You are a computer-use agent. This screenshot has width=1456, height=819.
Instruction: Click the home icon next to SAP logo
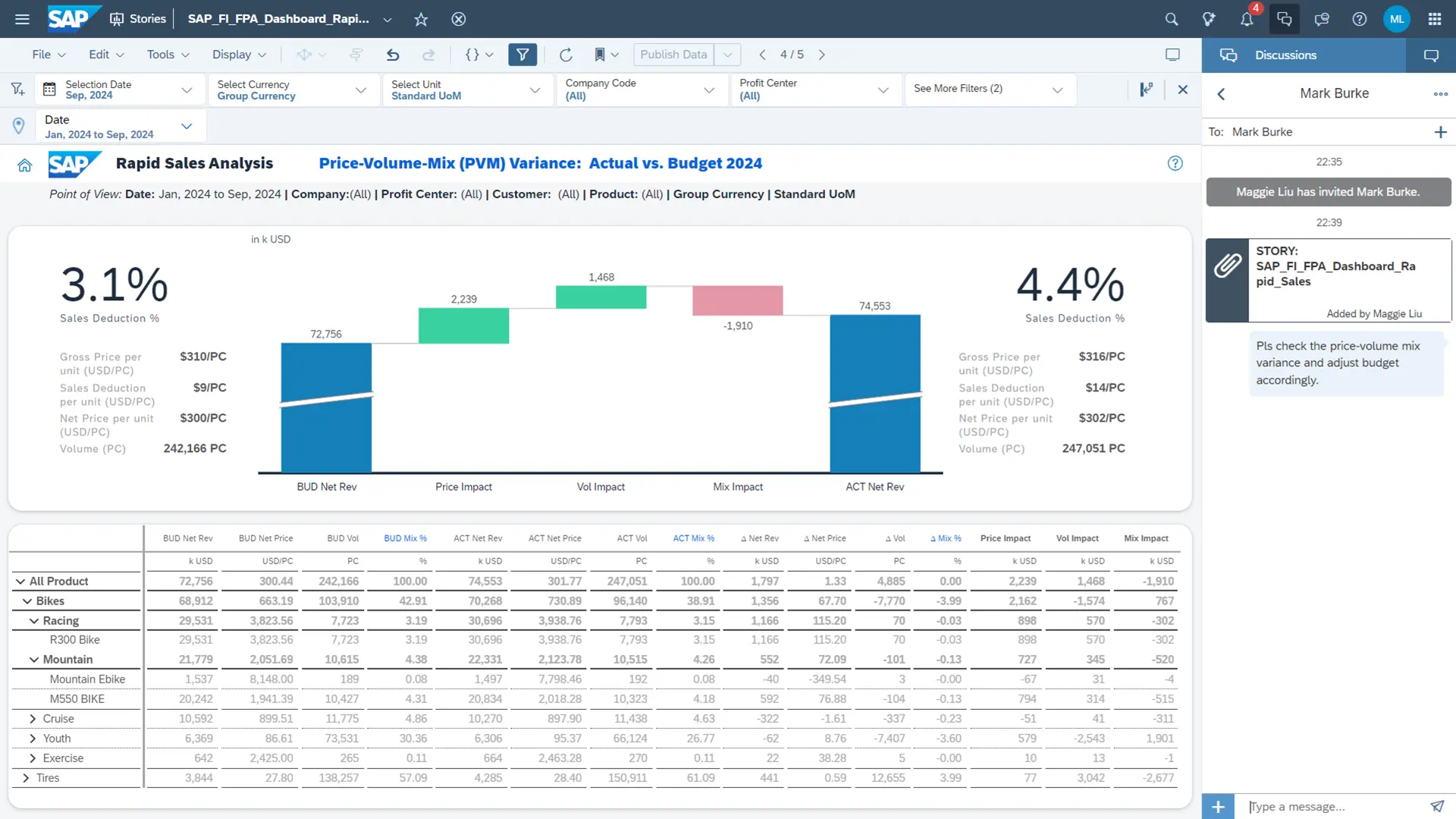(x=24, y=165)
